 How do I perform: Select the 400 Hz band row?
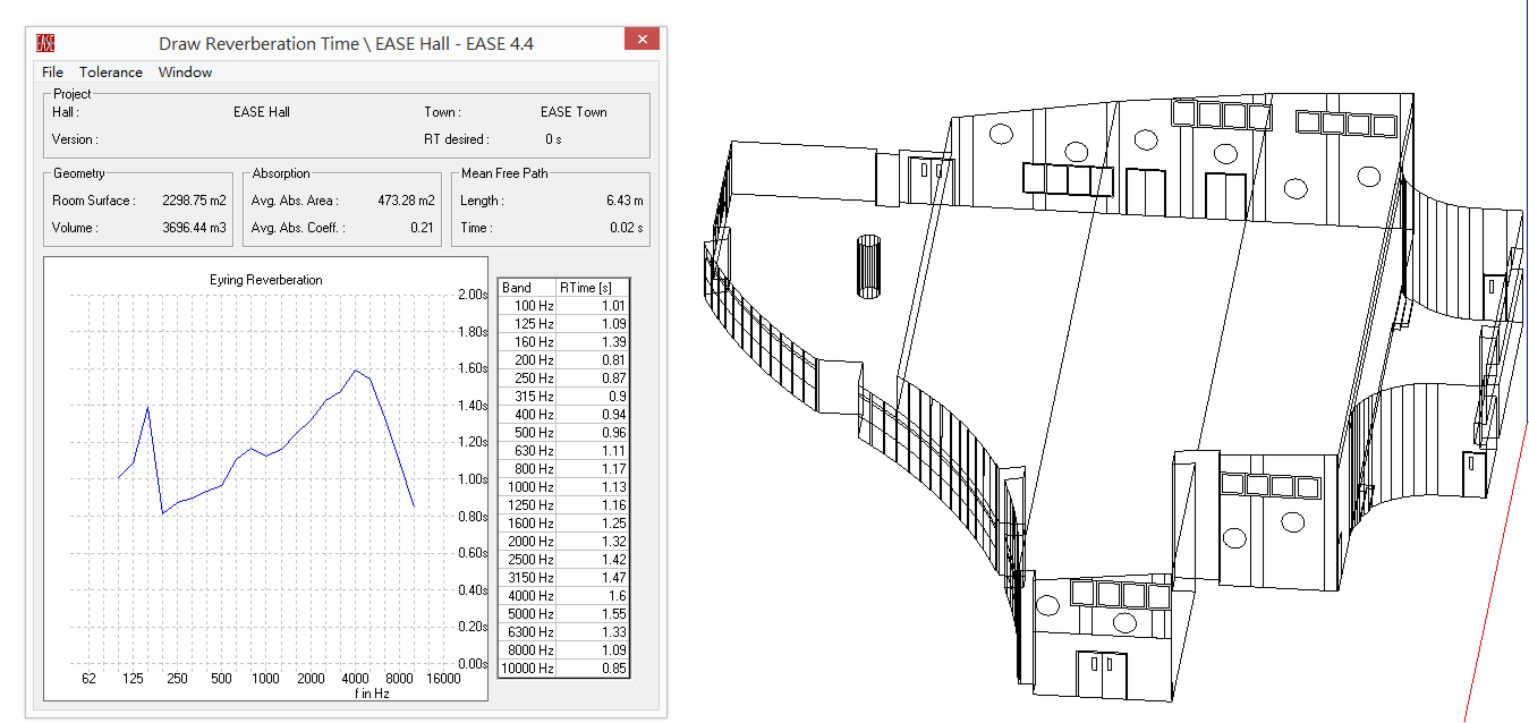click(564, 414)
